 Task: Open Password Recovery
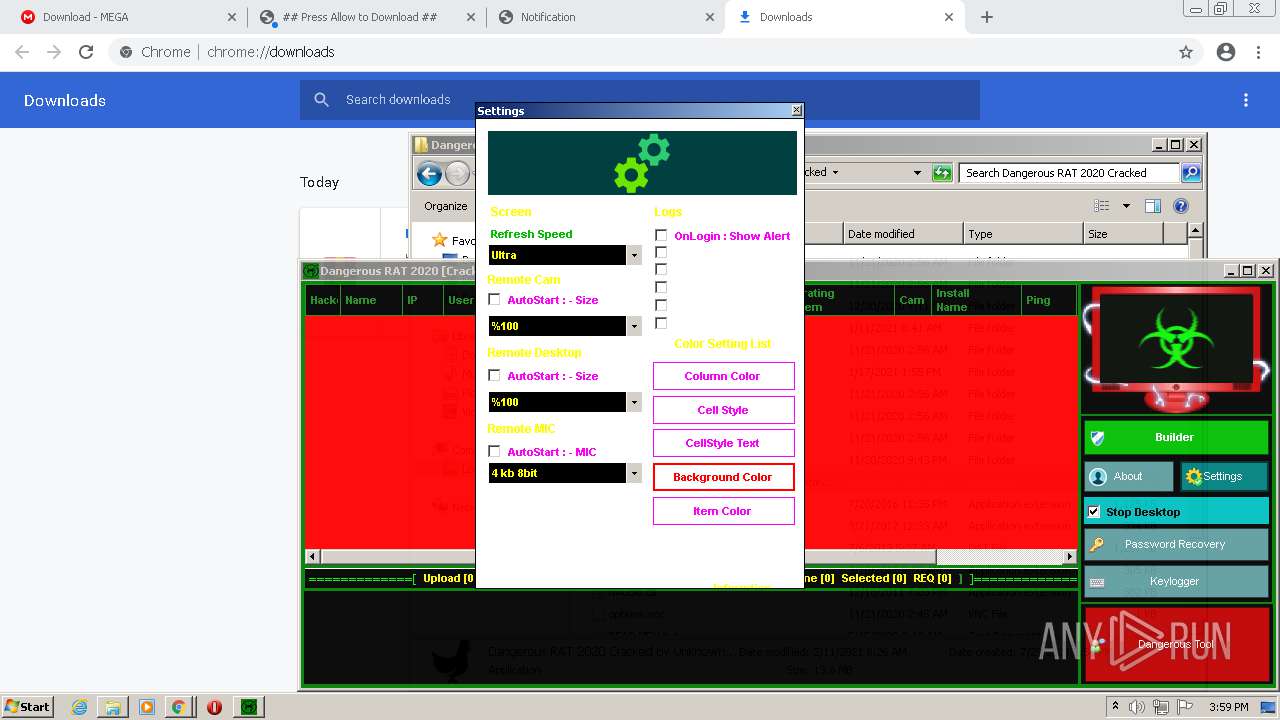click(x=1176, y=544)
